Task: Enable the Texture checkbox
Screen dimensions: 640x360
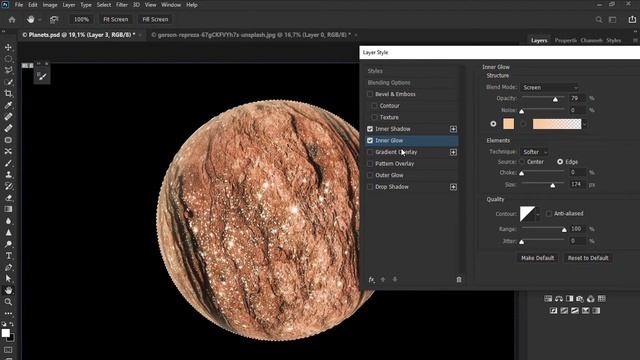Action: [x=374, y=117]
